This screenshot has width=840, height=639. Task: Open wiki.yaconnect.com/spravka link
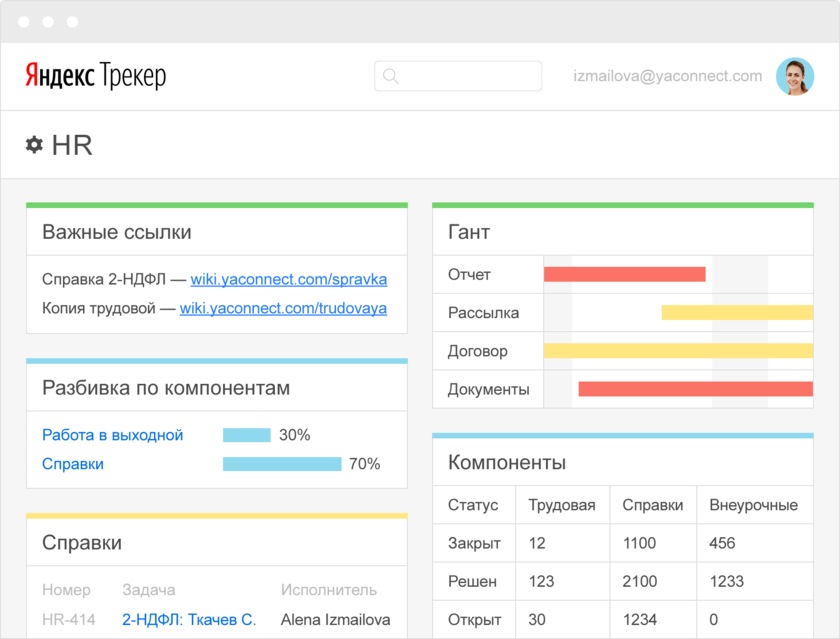pyautogui.click(x=288, y=279)
